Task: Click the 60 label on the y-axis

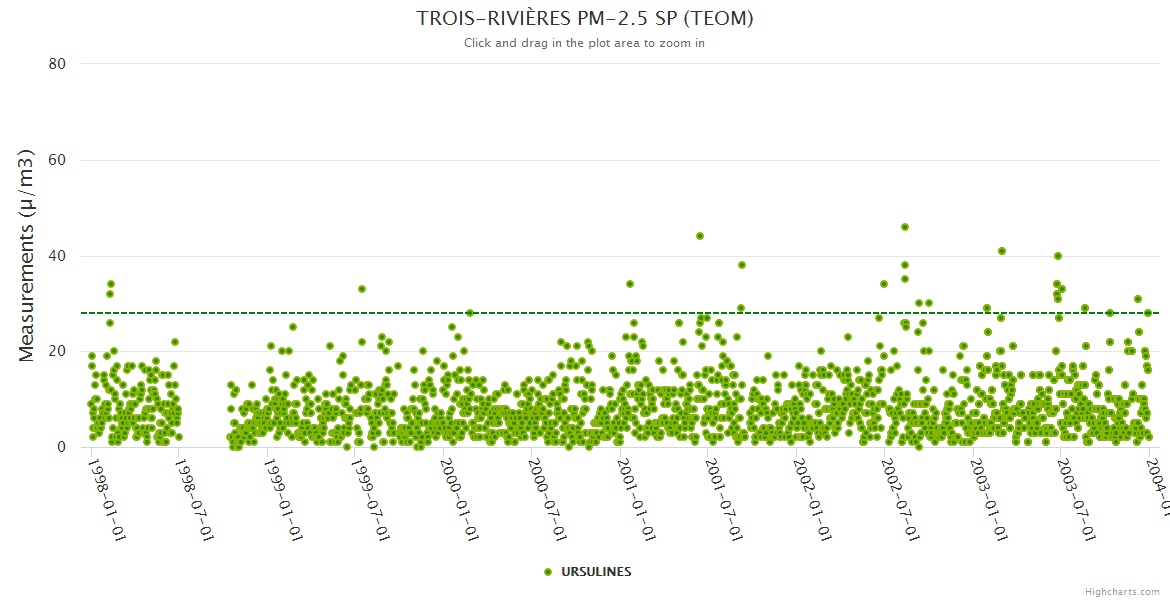Action: click(57, 160)
